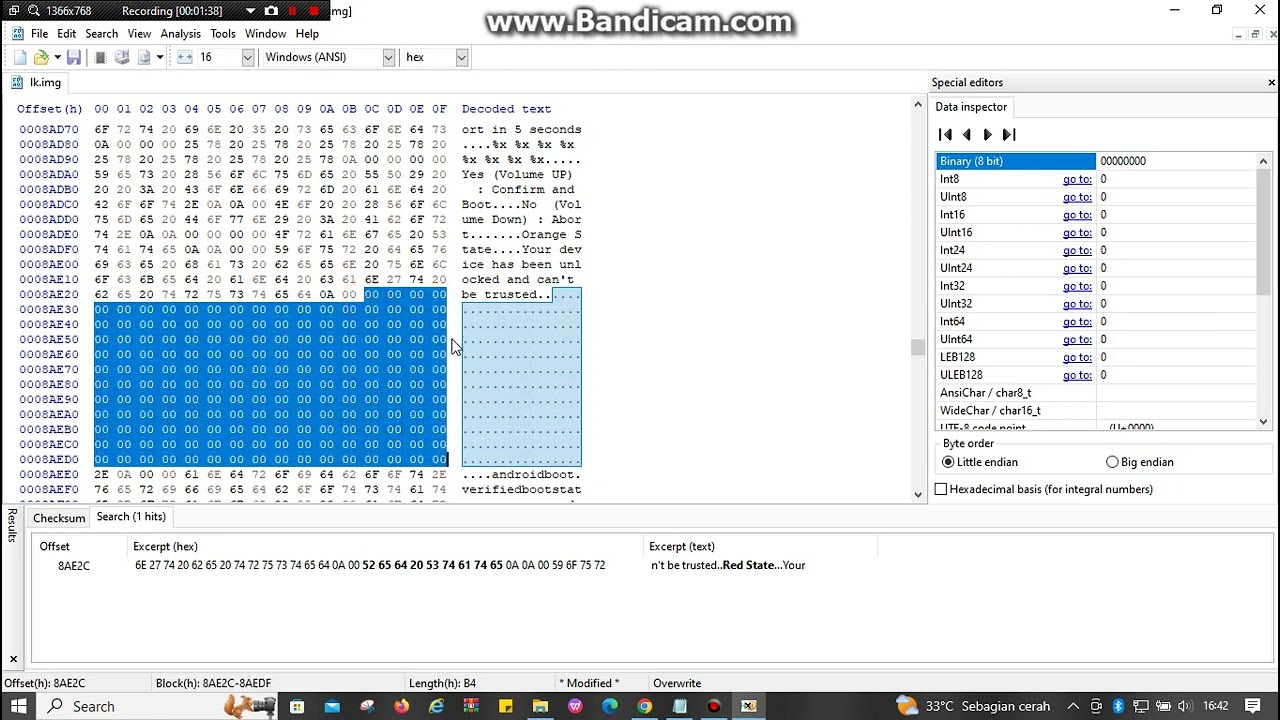Switch to the Checksum results tab
The image size is (1280, 720).
pos(59,518)
